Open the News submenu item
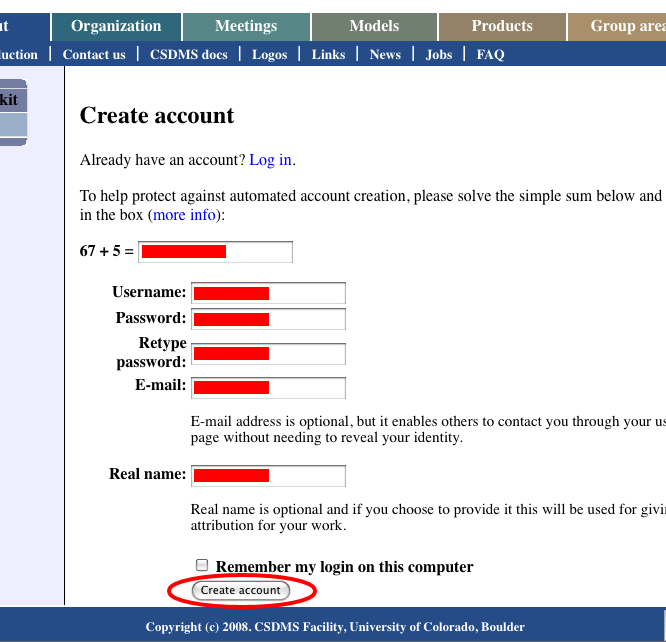666x642 pixels. (385, 55)
